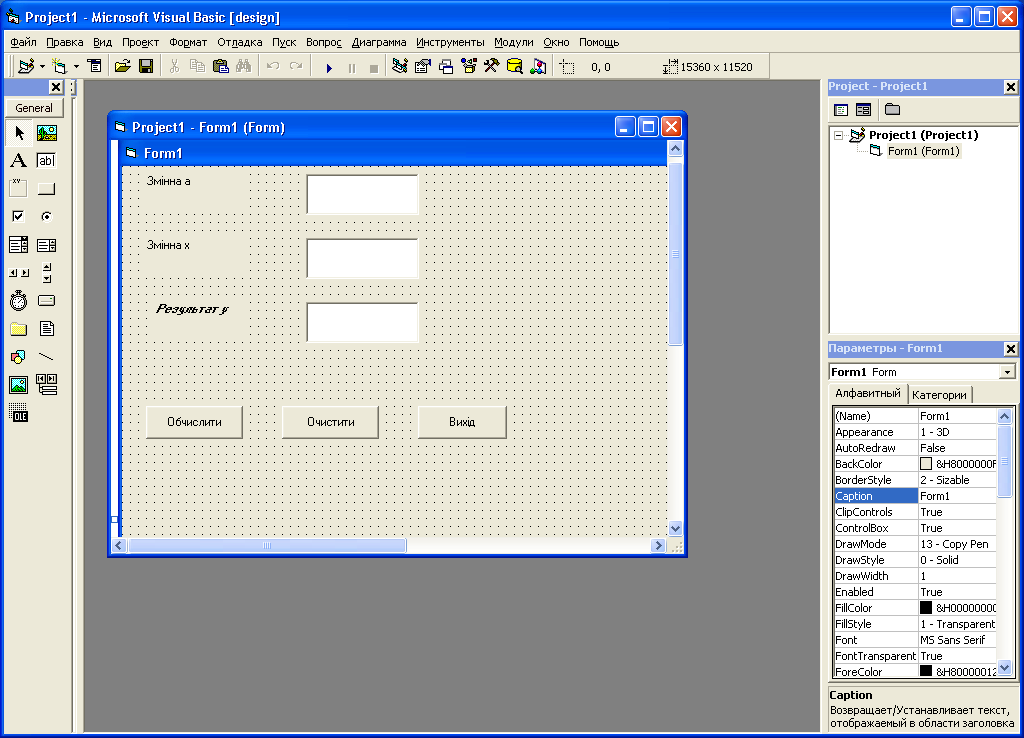The image size is (1024, 738).
Task: Click the Find binoculars icon
Action: click(x=244, y=67)
